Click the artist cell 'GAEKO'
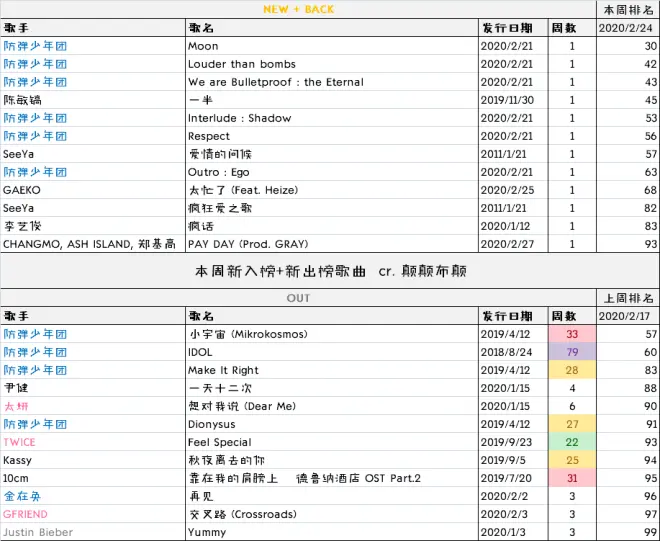The image size is (660, 541). click(x=93, y=190)
